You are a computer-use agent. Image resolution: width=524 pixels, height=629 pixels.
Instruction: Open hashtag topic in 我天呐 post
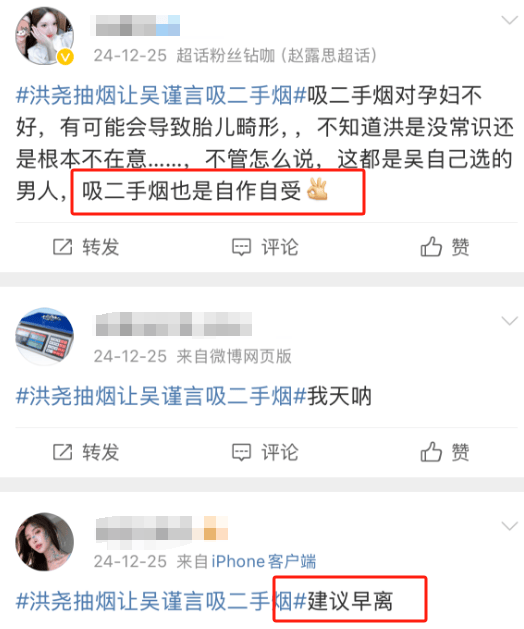(161, 396)
